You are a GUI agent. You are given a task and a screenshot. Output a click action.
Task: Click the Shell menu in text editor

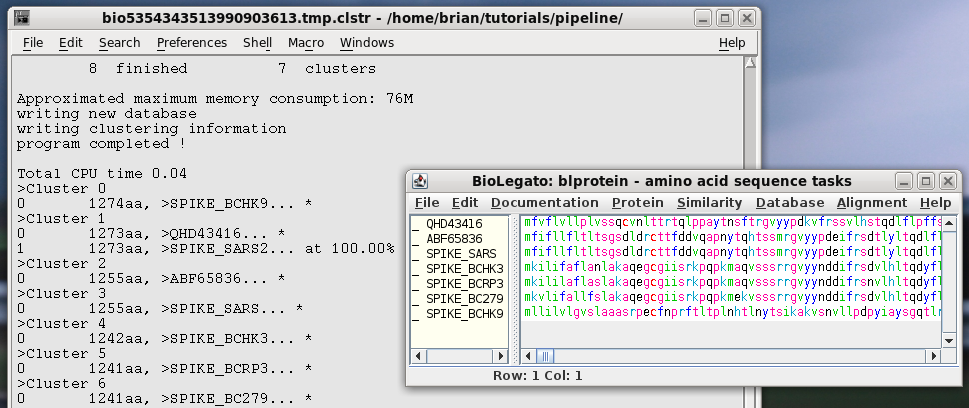point(257,43)
